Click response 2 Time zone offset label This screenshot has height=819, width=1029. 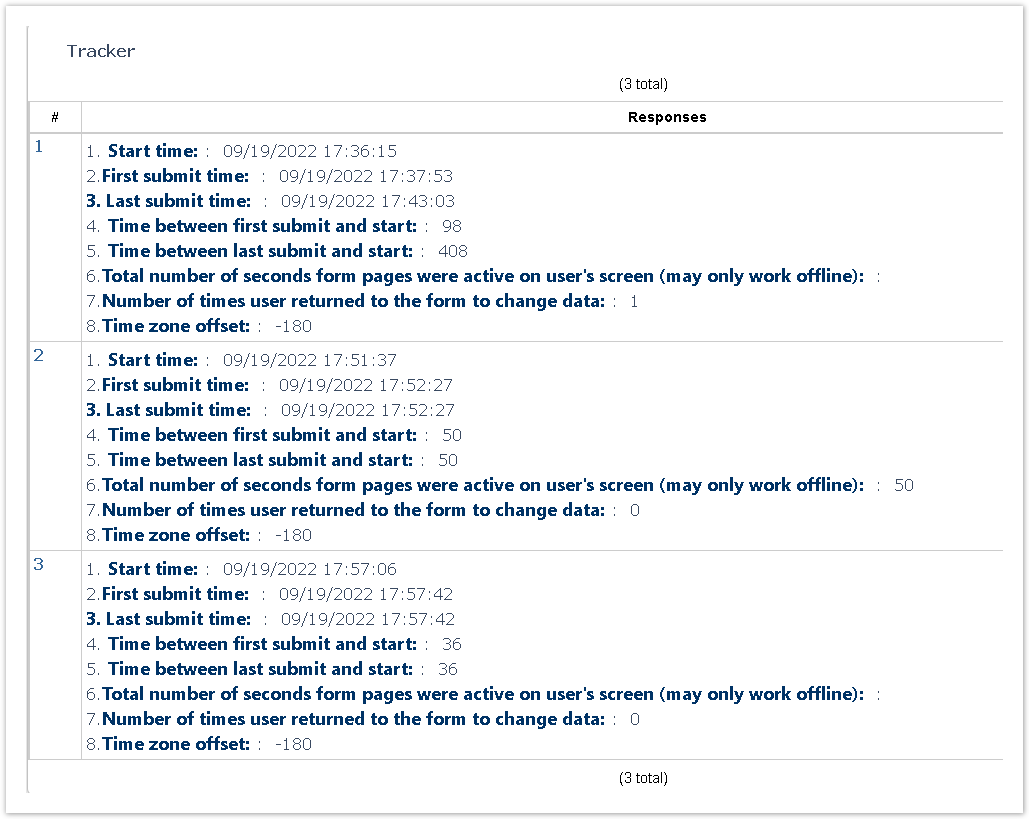pos(176,535)
